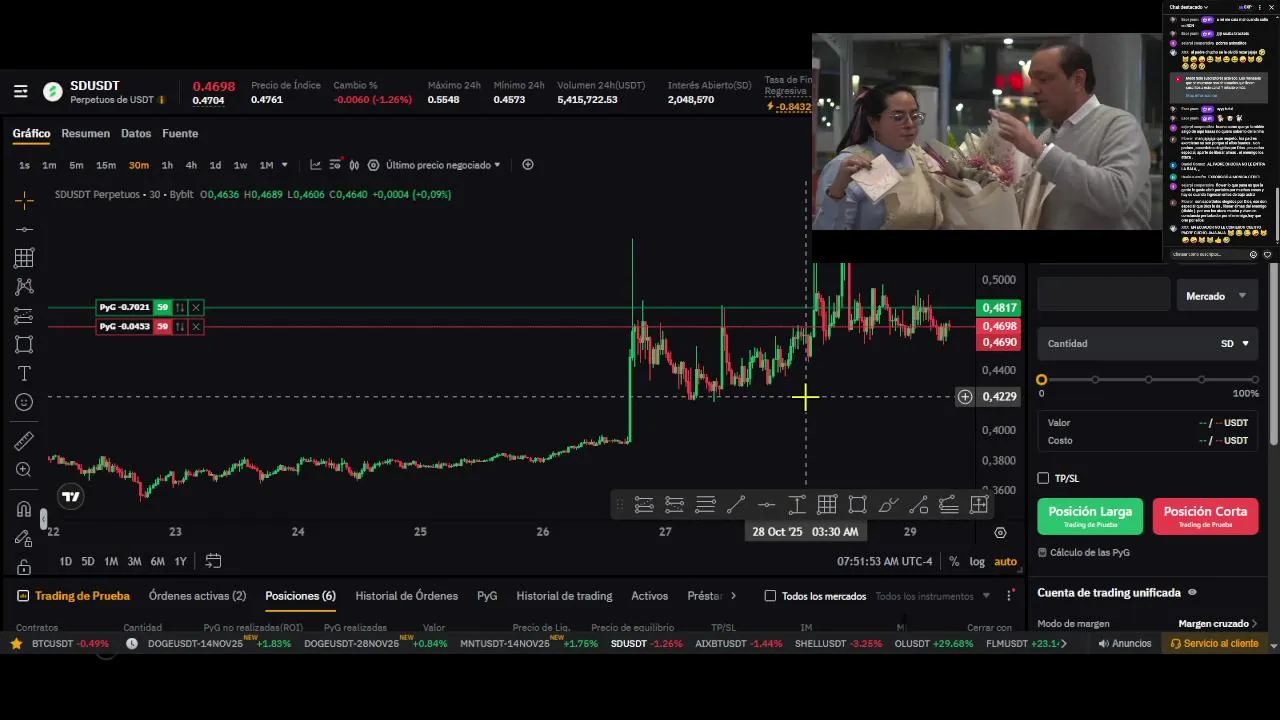Select the brush tool in floating toolbar
Image resolution: width=1280 pixels, height=720 pixels.
[x=888, y=505]
